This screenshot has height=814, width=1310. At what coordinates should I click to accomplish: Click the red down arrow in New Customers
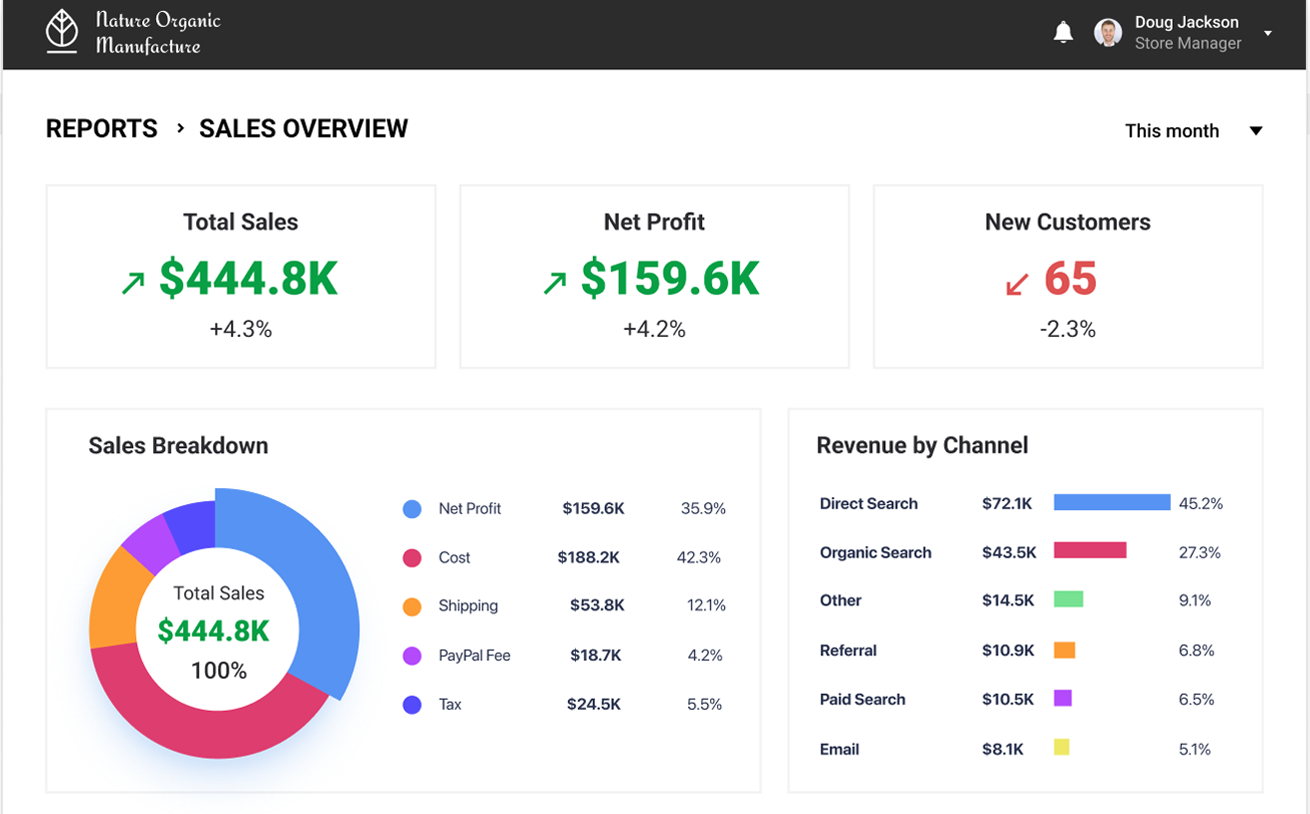[x=1017, y=285]
